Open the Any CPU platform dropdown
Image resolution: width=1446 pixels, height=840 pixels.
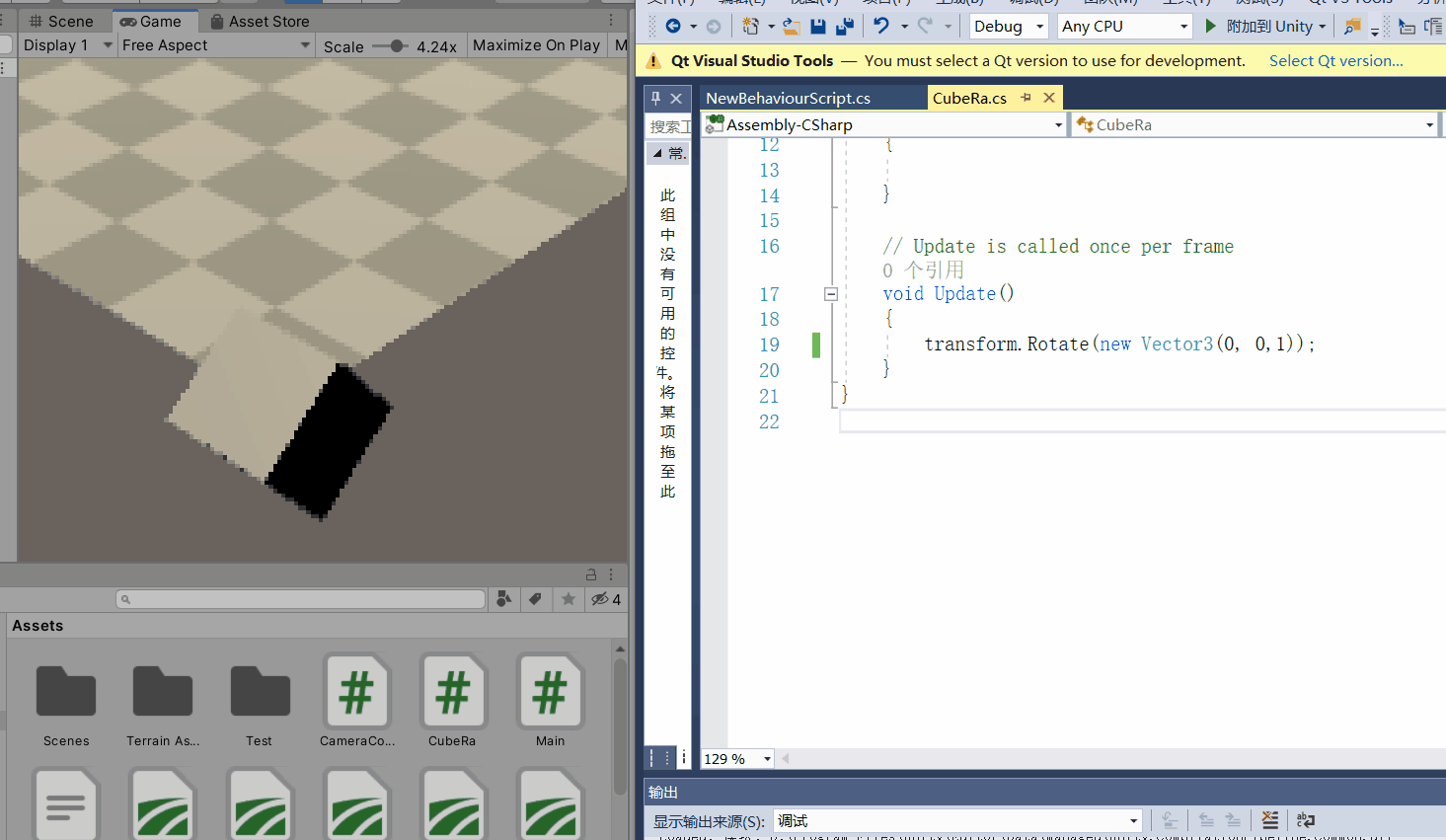(x=1124, y=27)
